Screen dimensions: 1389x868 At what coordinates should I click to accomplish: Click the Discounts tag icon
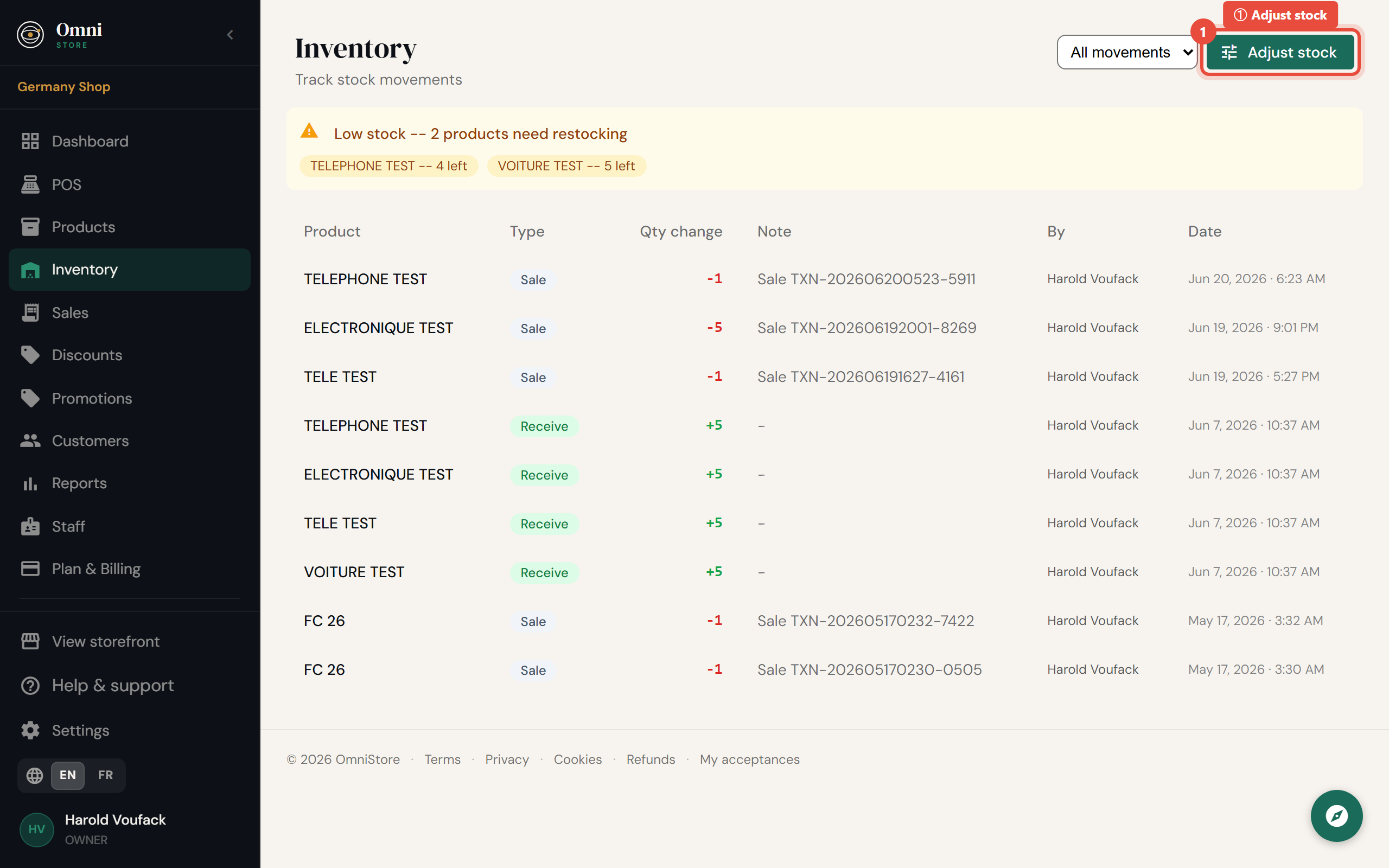click(30, 355)
